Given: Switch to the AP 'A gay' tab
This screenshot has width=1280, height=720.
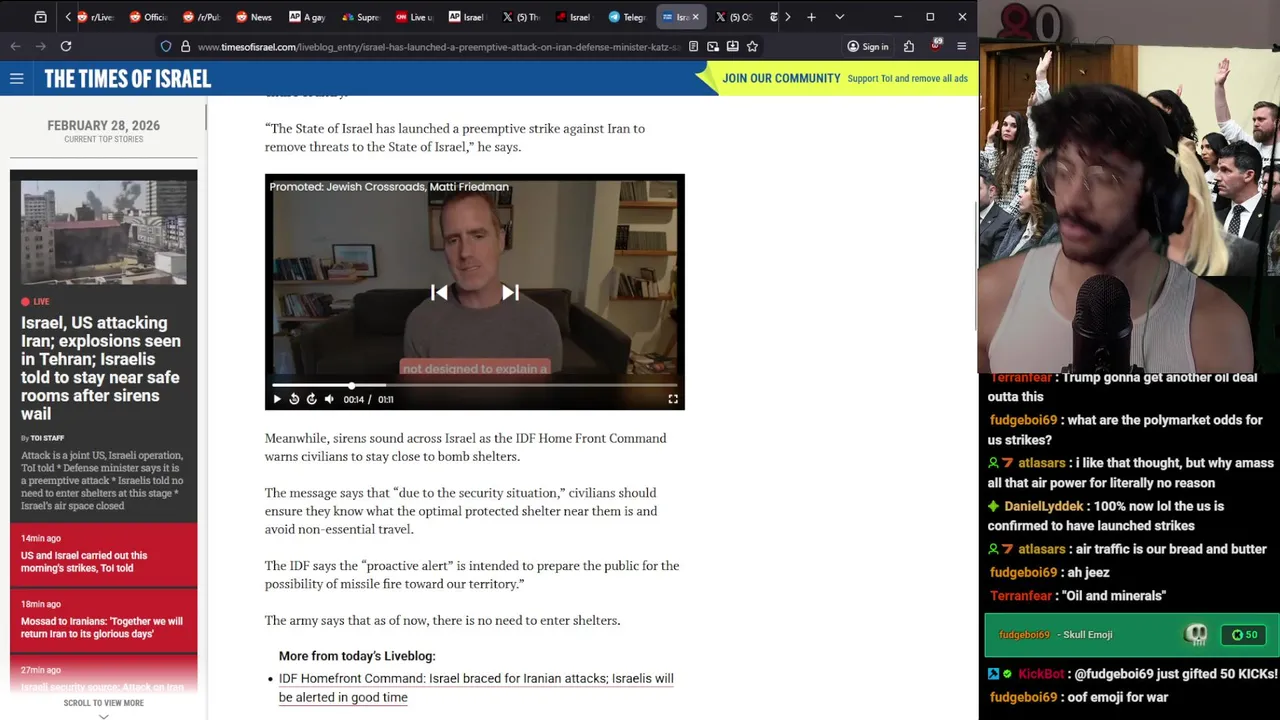Looking at the screenshot, I should click(x=307, y=17).
